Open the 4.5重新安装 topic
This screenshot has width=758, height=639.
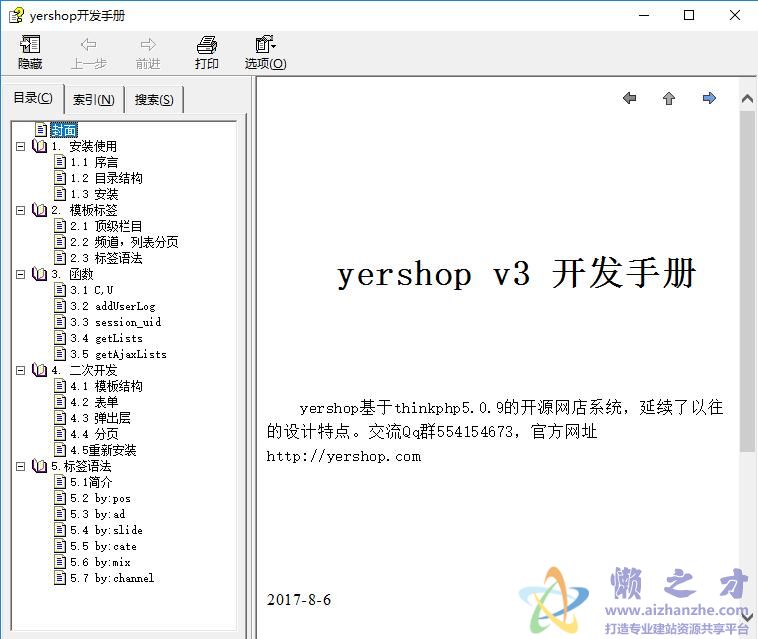coord(103,450)
